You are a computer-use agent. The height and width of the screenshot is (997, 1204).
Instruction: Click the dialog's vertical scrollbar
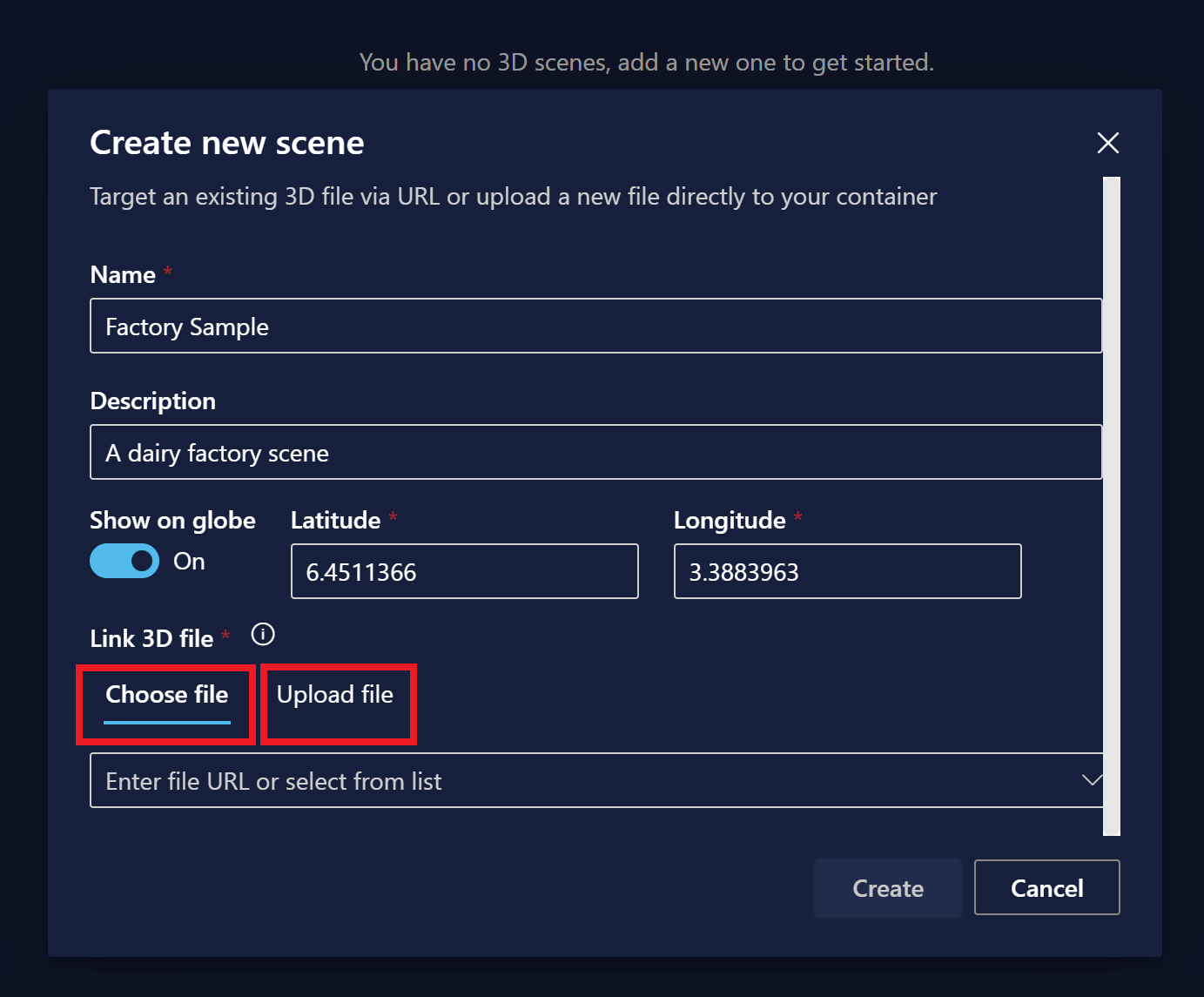[1112, 506]
